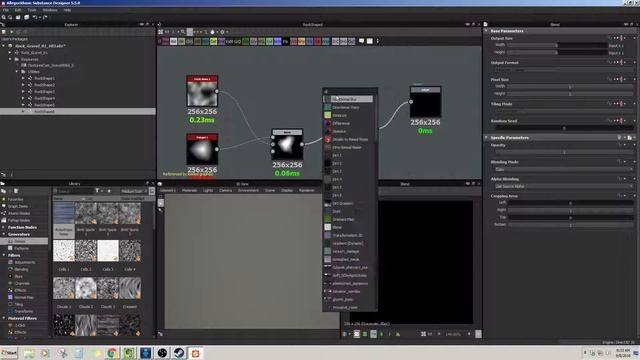The width and height of the screenshot is (640, 360).
Task: Open the Materials menu in the 3D view
Action: (189, 190)
